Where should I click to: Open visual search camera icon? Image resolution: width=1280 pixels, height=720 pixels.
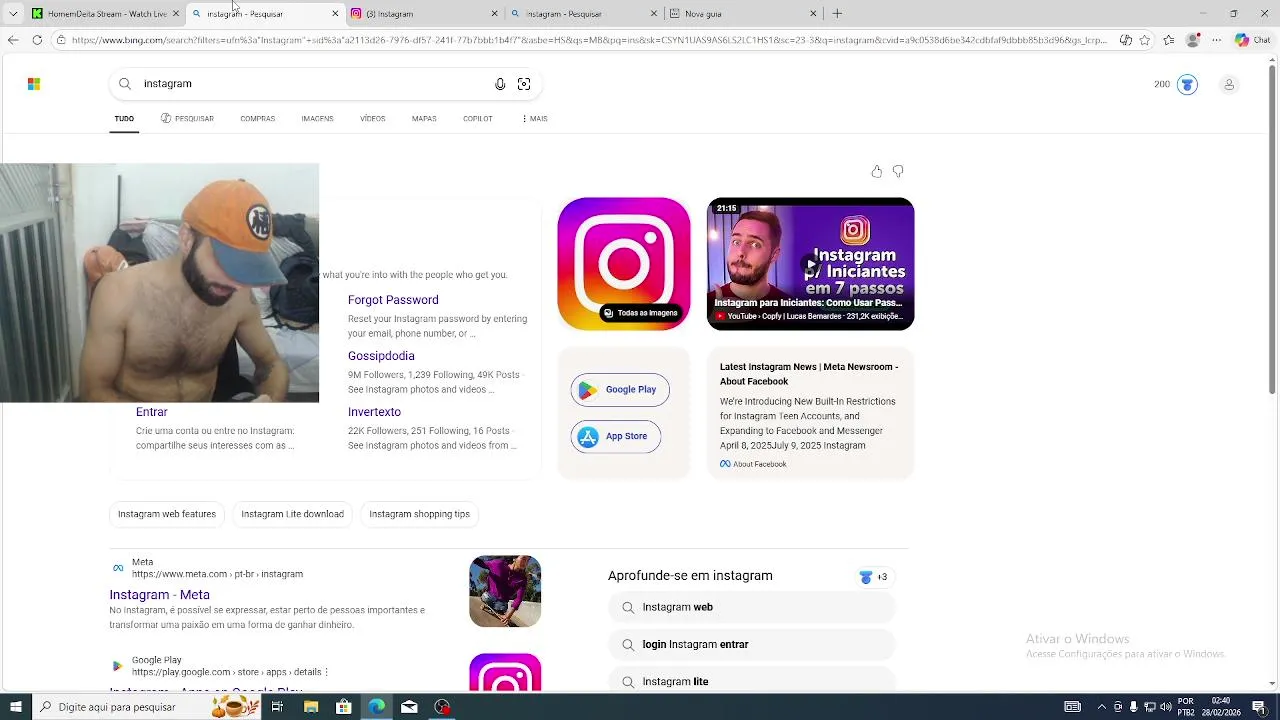(x=524, y=84)
